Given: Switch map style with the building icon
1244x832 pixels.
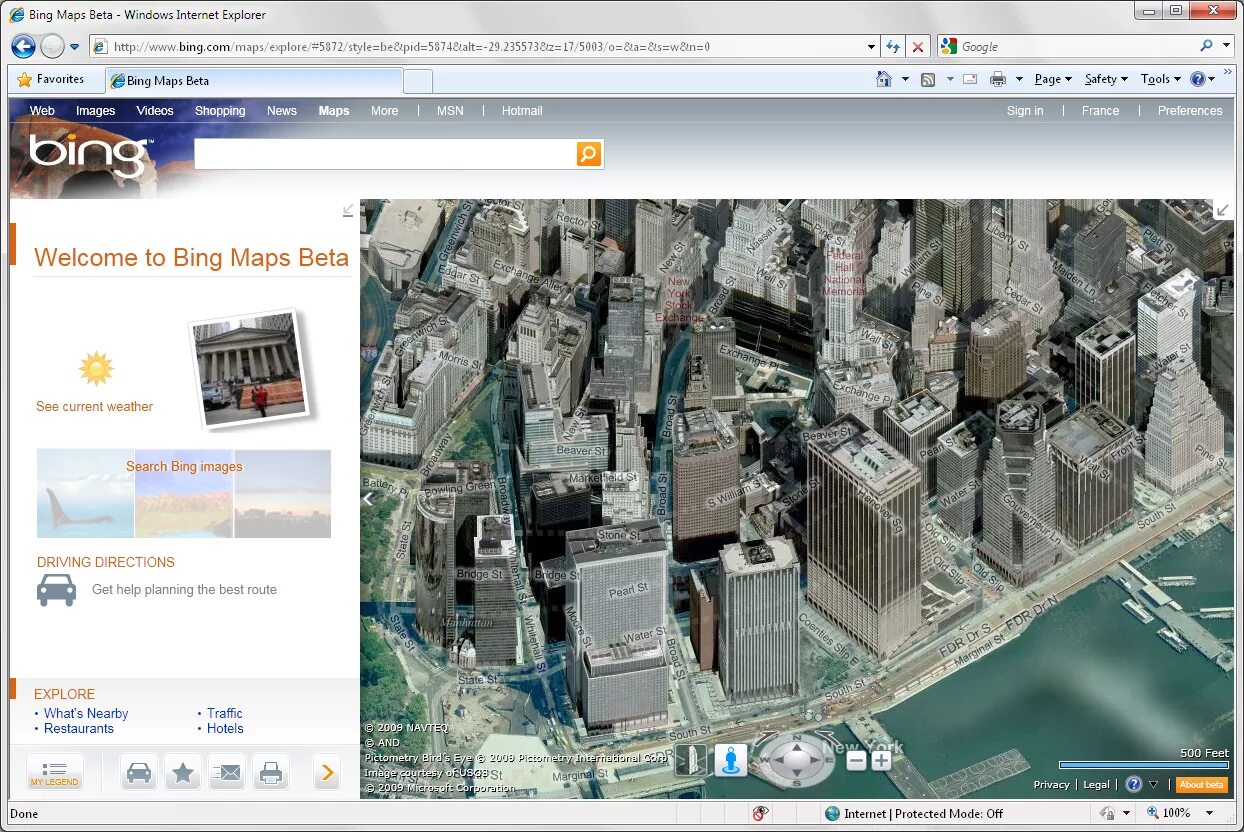Looking at the screenshot, I should (692, 761).
